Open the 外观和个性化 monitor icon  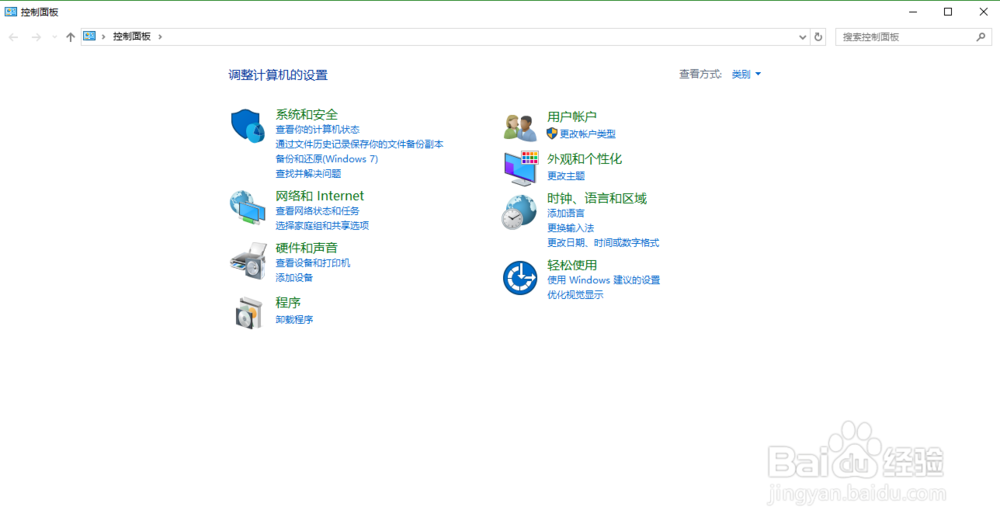point(521,168)
